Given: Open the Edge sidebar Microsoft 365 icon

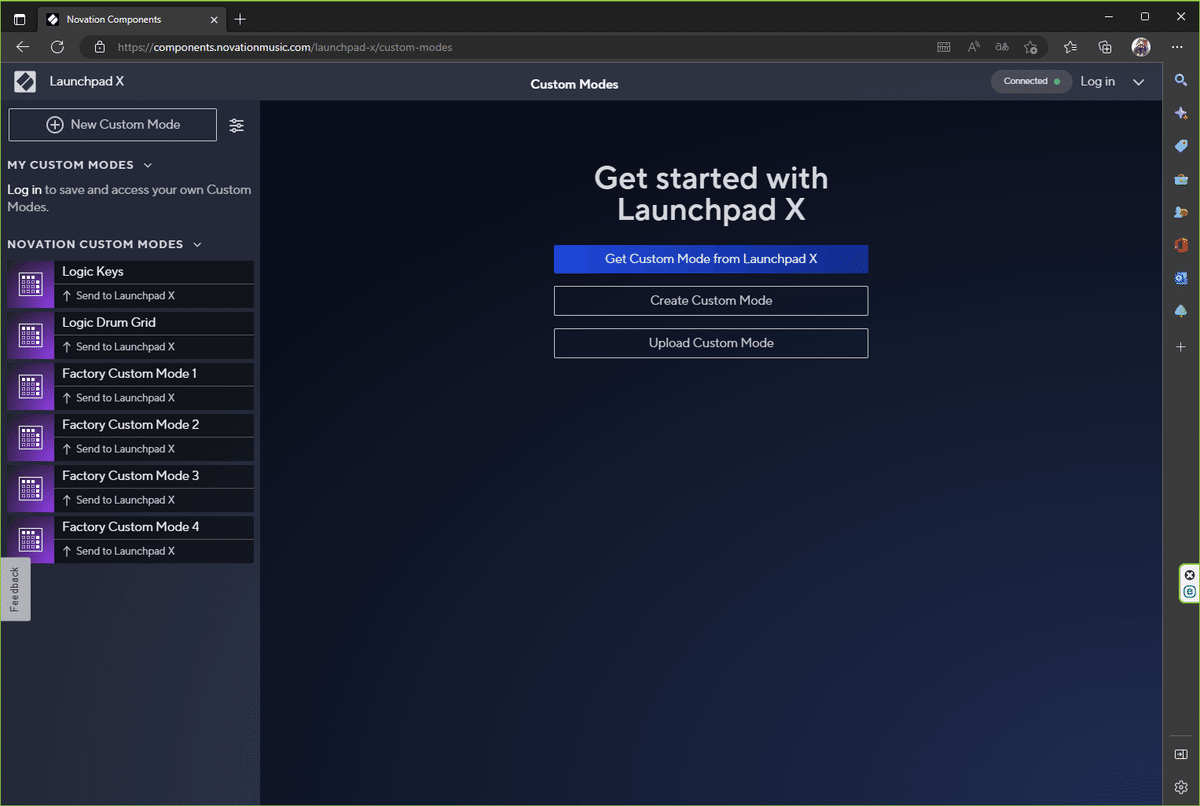Looking at the screenshot, I should pos(1181,245).
